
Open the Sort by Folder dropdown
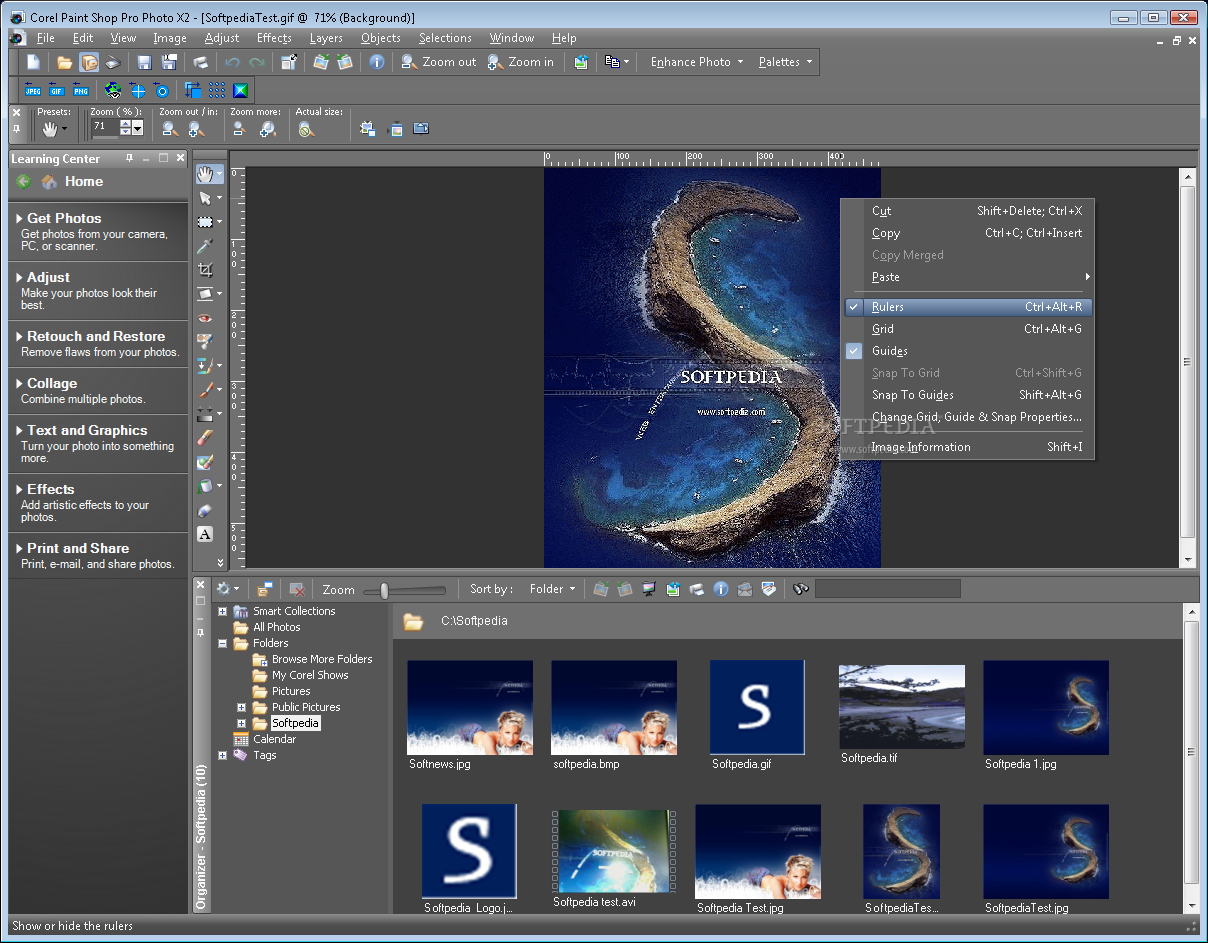[552, 589]
